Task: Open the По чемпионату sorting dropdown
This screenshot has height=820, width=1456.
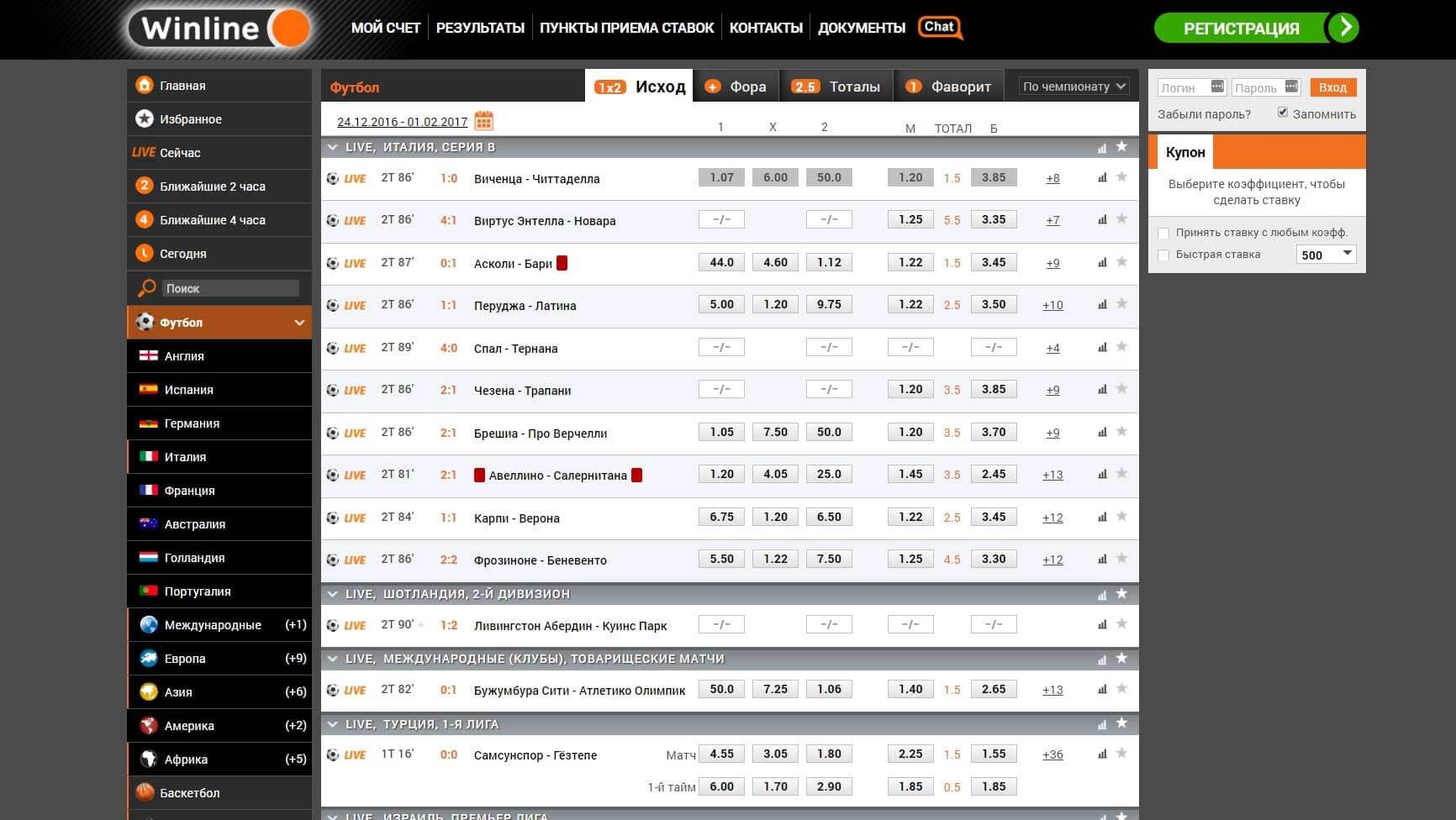Action: click(1074, 86)
